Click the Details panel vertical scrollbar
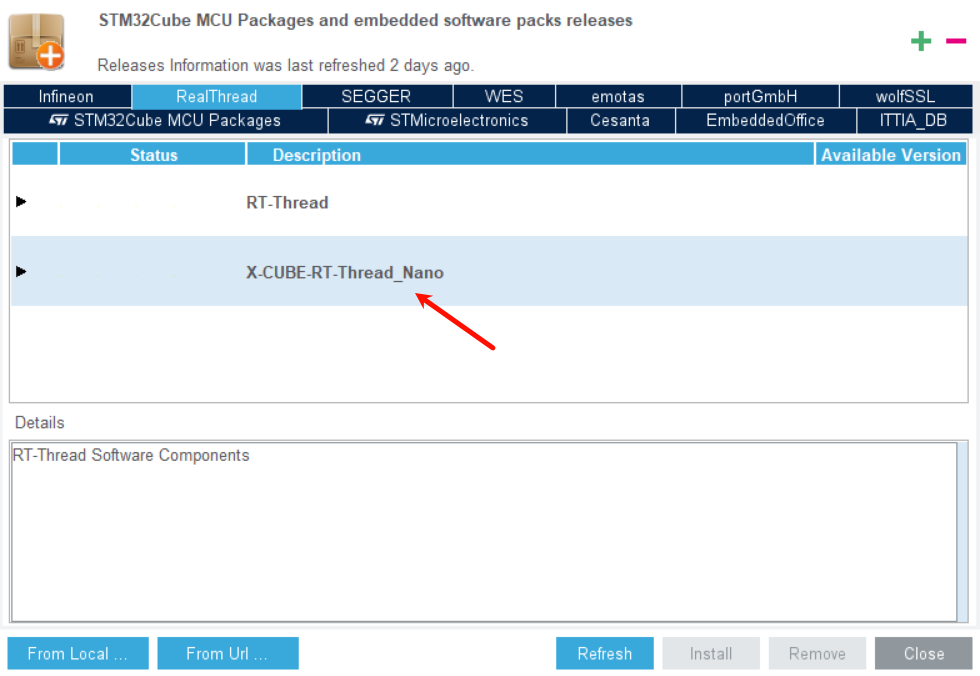The image size is (980, 676). pos(962,532)
